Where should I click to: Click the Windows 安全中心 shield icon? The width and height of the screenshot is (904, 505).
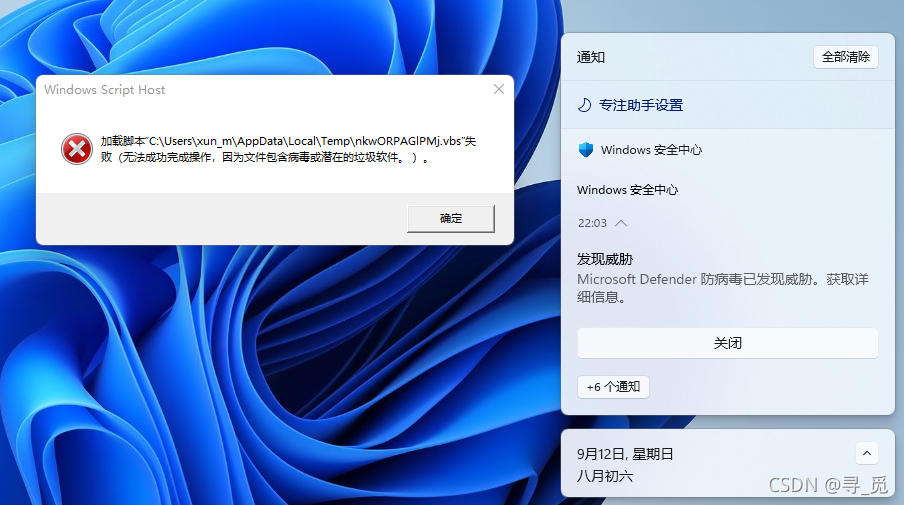pyautogui.click(x=586, y=150)
